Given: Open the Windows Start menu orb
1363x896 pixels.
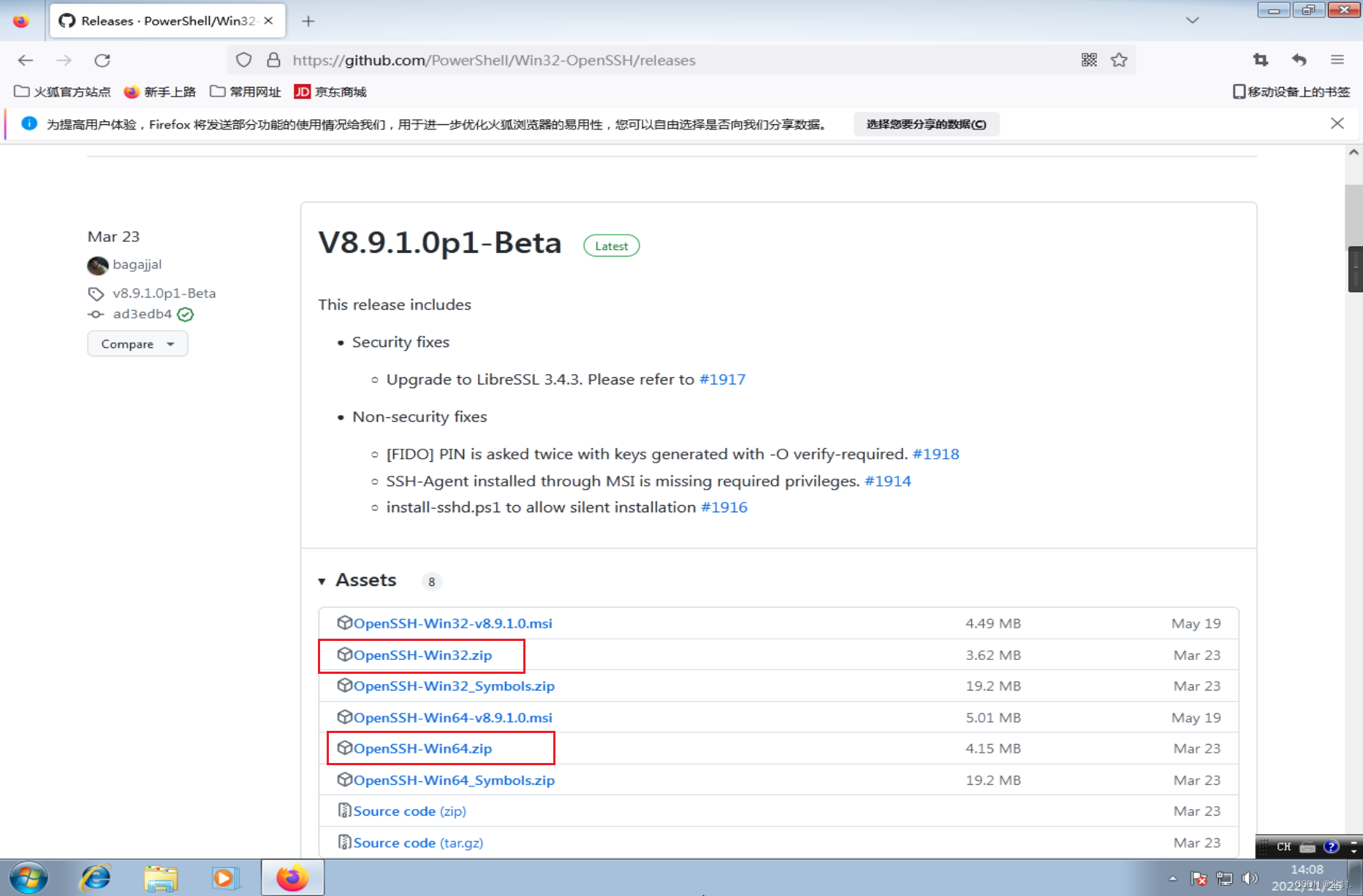Looking at the screenshot, I should [29, 878].
